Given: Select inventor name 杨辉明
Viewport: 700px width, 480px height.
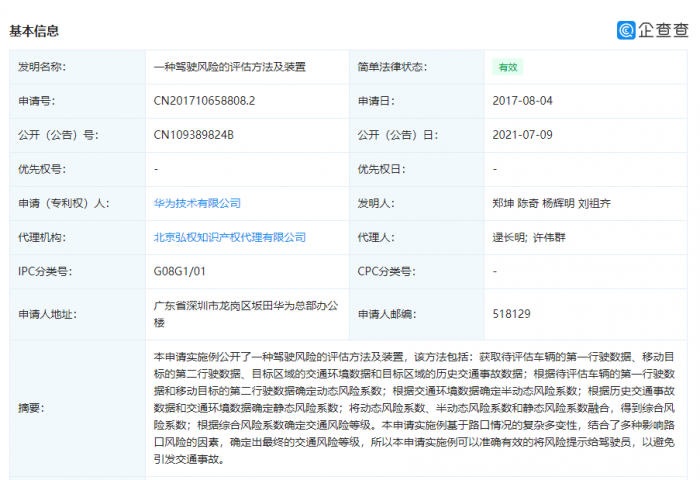Looking at the screenshot, I should coord(558,203).
